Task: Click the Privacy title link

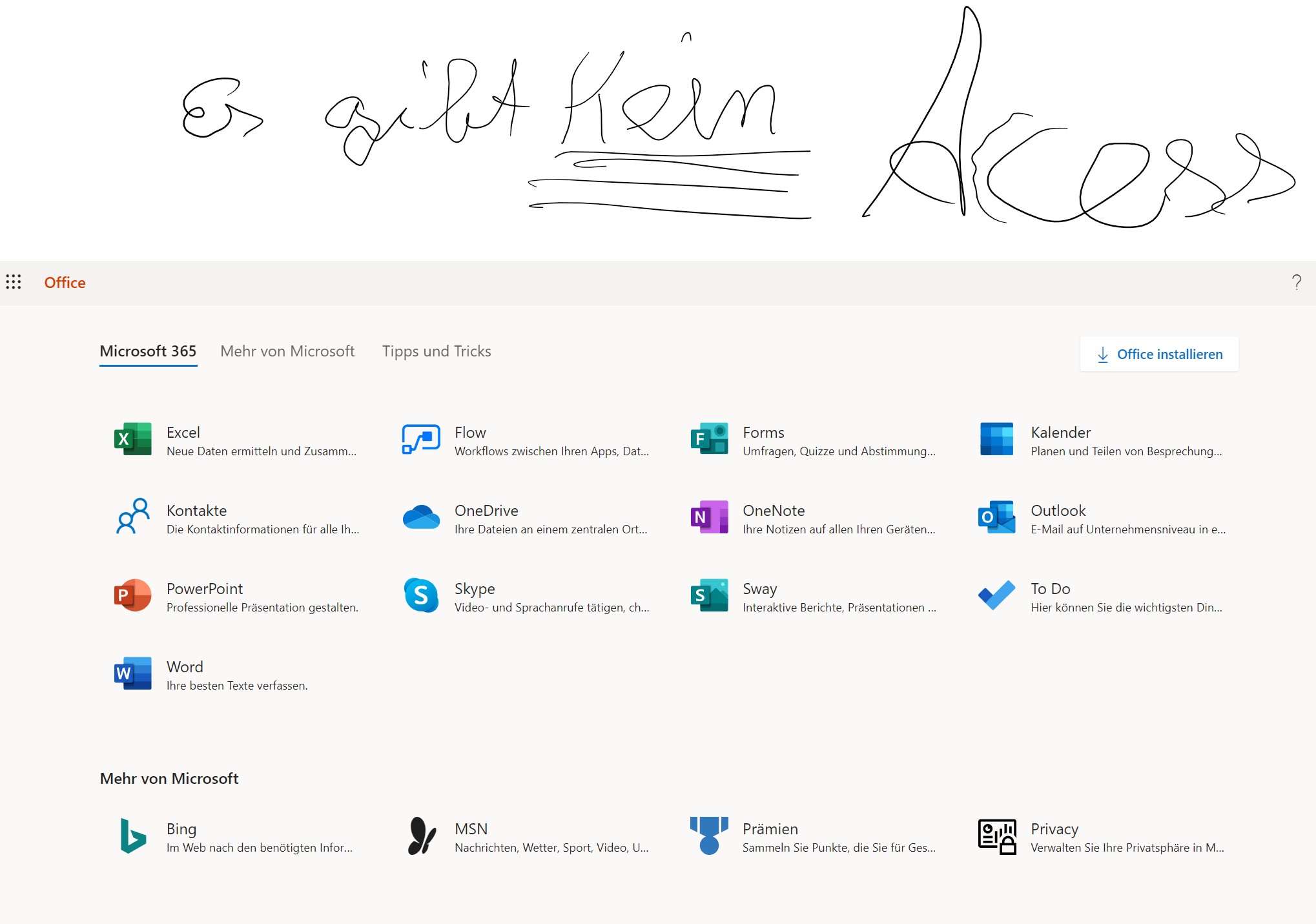Action: (1054, 829)
